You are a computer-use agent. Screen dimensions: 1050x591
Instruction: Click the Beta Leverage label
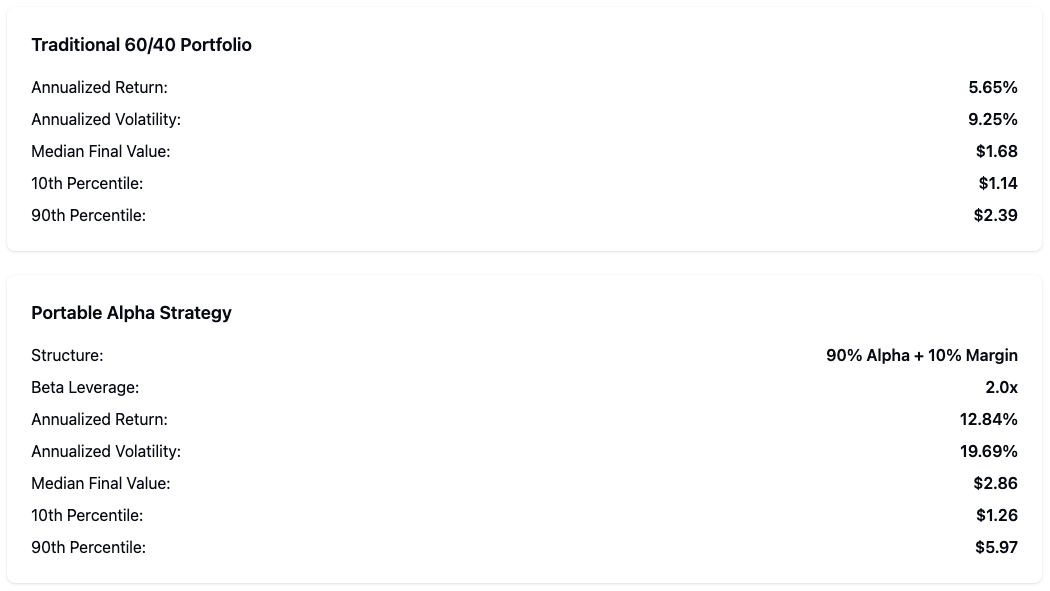point(85,387)
